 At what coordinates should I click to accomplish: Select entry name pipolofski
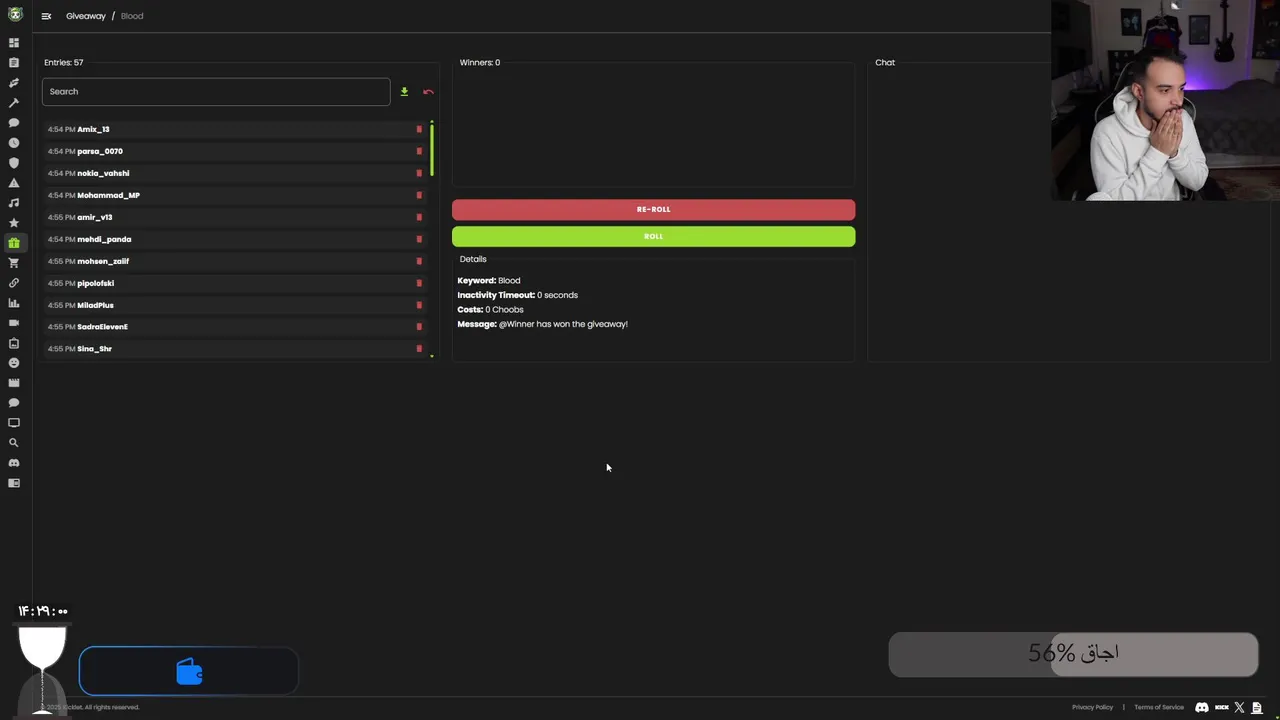click(x=95, y=283)
